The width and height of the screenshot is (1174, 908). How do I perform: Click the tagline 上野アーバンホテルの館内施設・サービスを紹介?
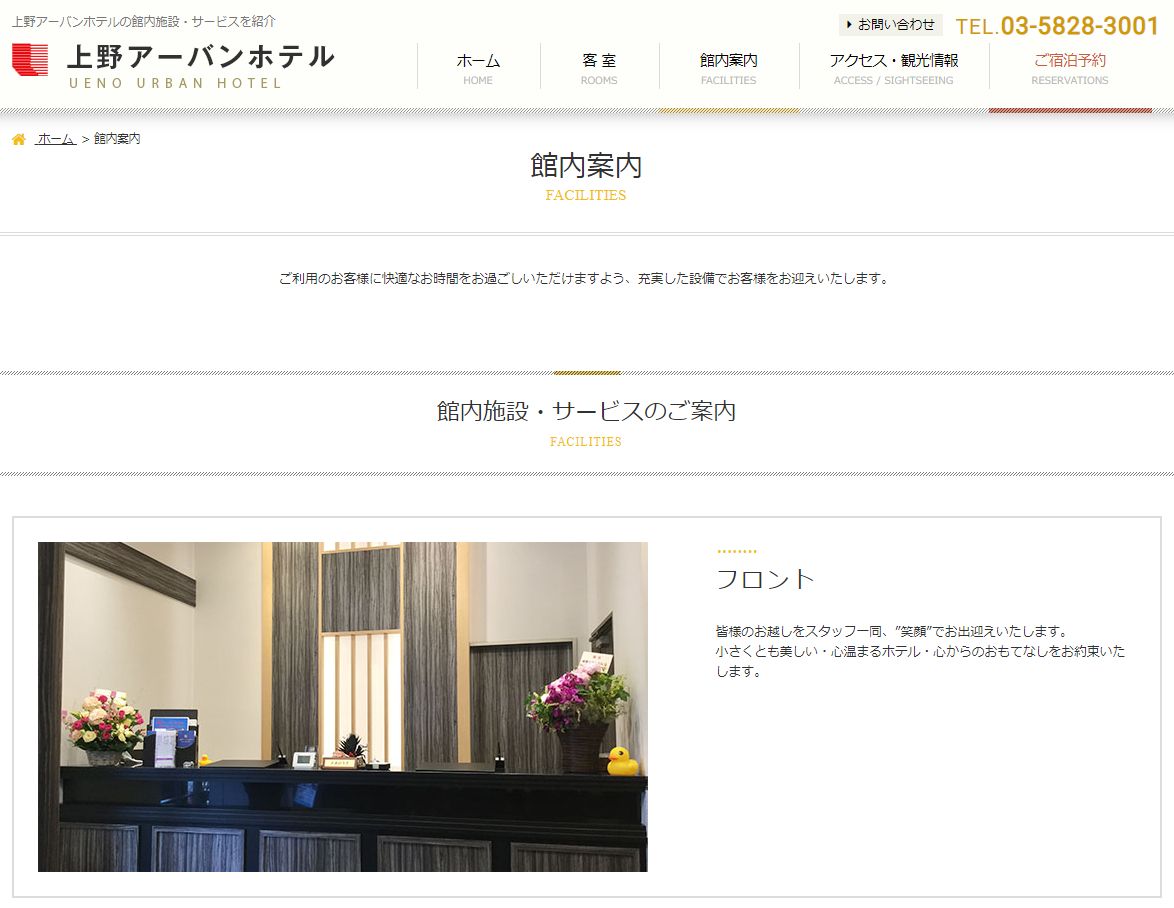point(144,22)
